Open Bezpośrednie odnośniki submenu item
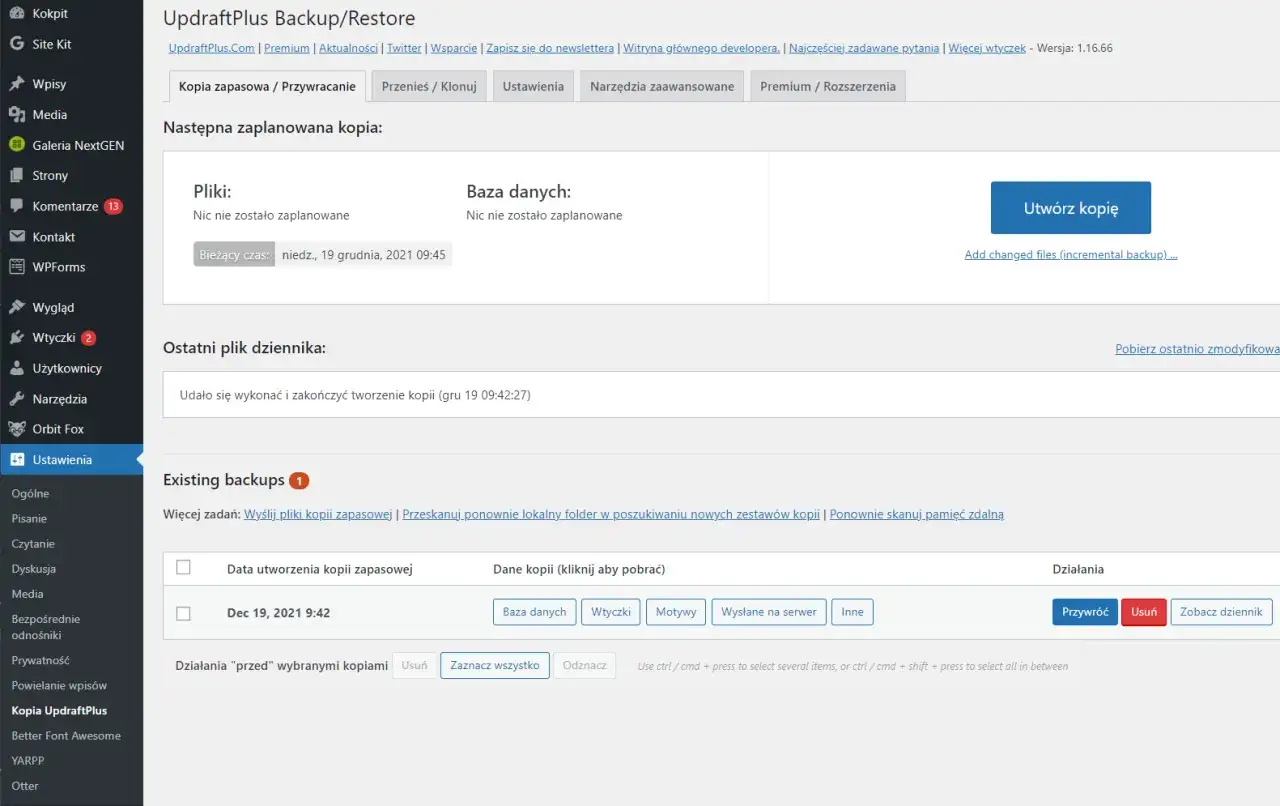 coord(46,627)
